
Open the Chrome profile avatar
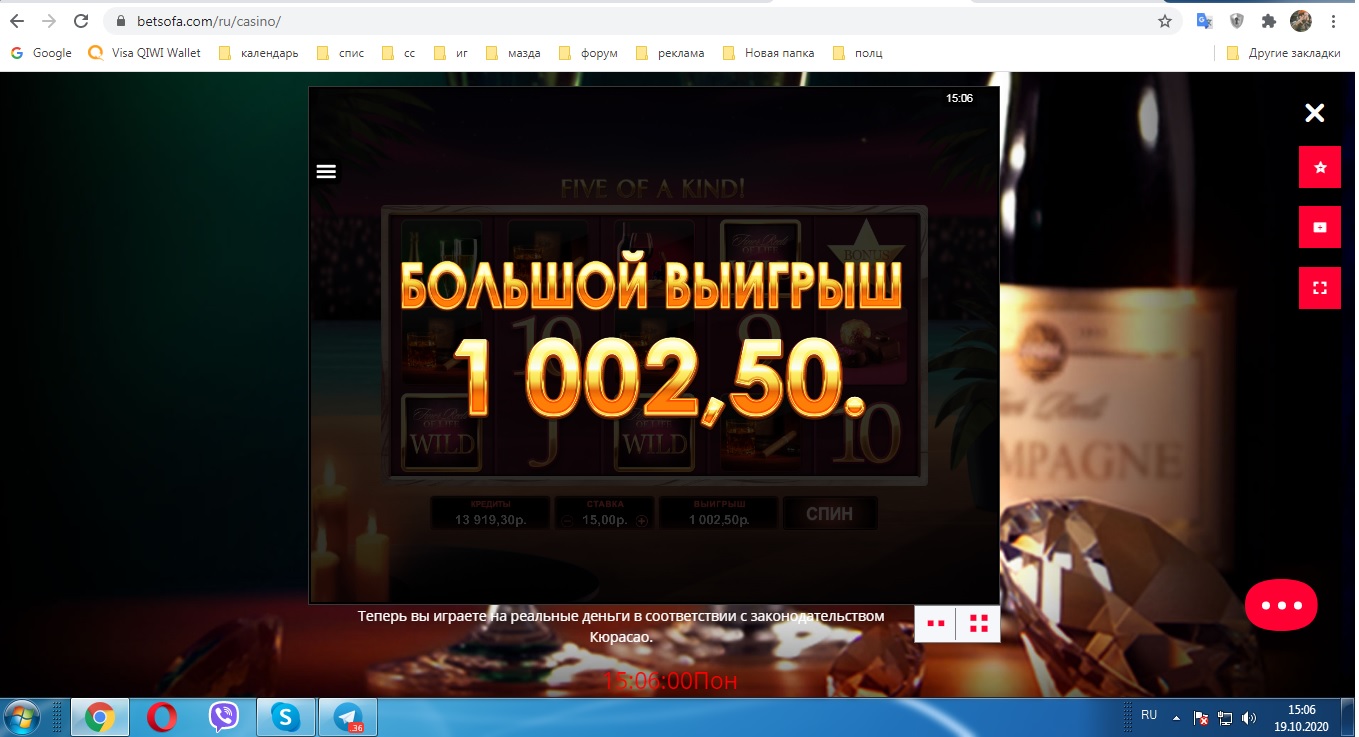coord(1301,21)
